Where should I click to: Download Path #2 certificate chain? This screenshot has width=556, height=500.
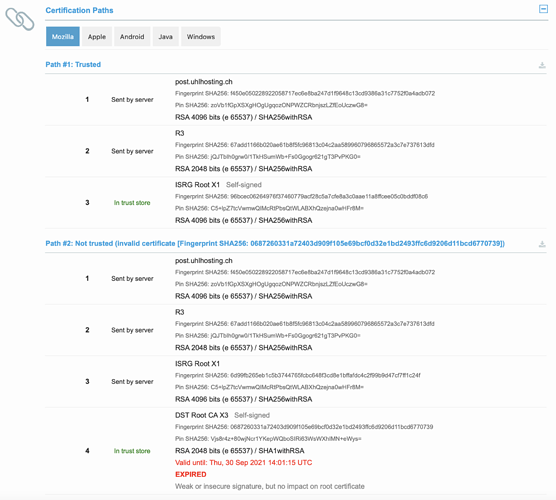point(542,244)
